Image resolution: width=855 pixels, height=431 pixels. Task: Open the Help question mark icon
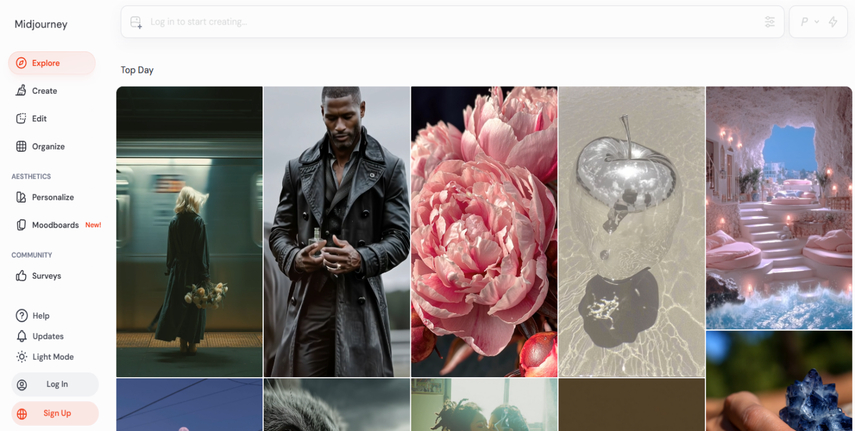[21, 316]
